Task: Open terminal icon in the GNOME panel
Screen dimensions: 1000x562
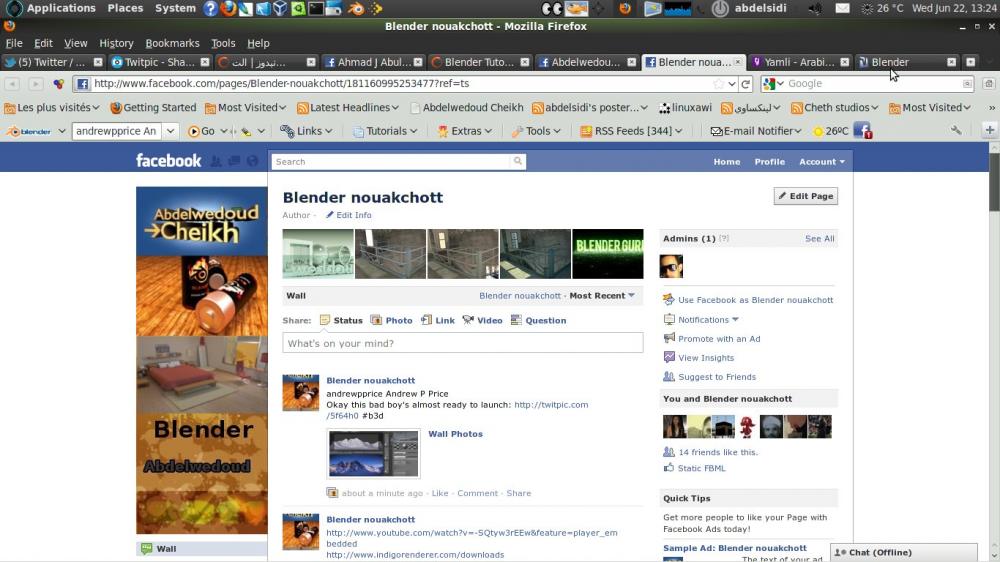Action: coord(316,8)
